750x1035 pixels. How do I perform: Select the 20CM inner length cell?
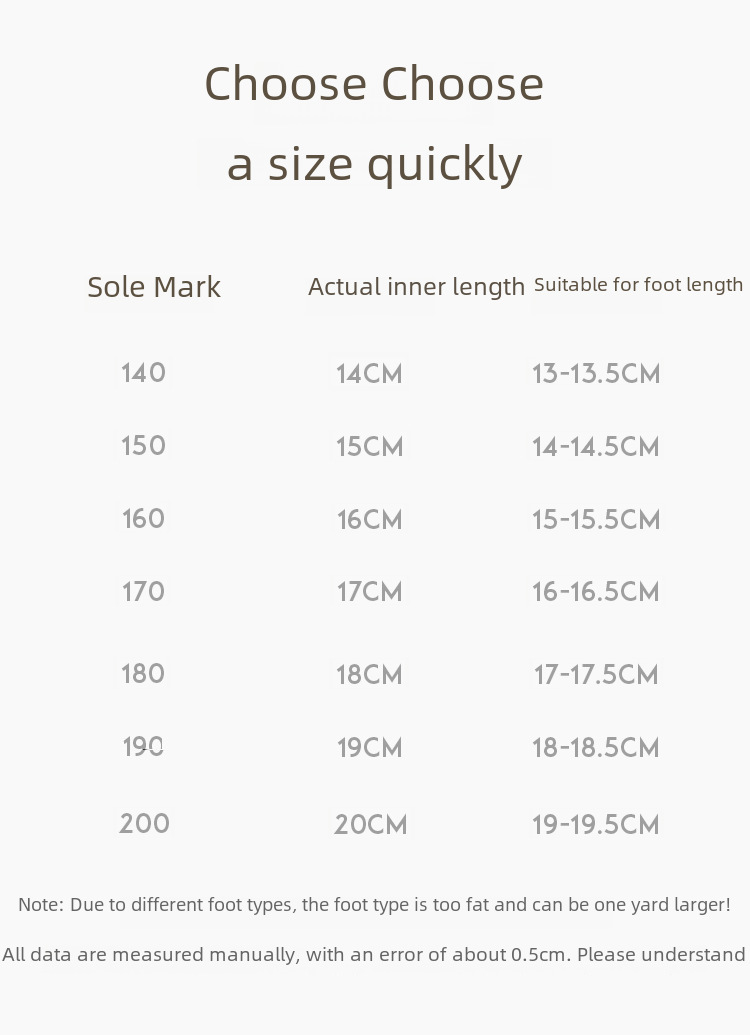tap(370, 825)
